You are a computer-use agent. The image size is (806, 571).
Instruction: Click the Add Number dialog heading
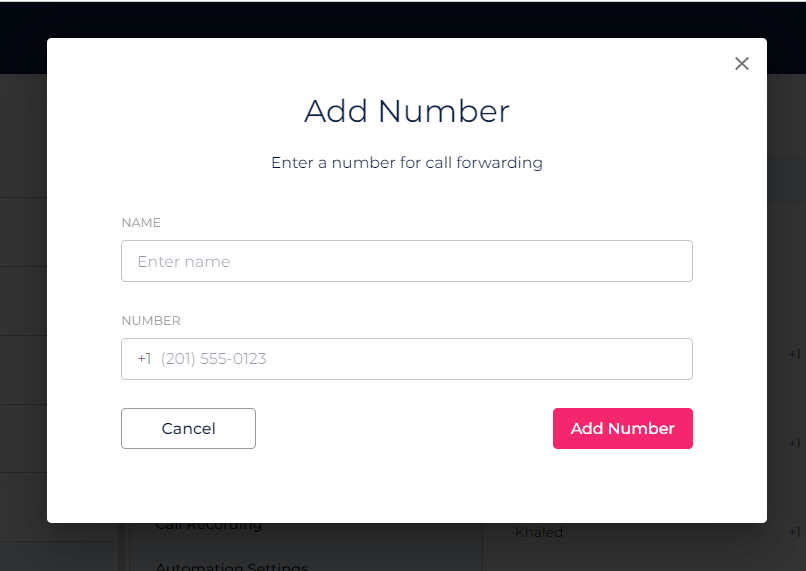click(x=406, y=111)
